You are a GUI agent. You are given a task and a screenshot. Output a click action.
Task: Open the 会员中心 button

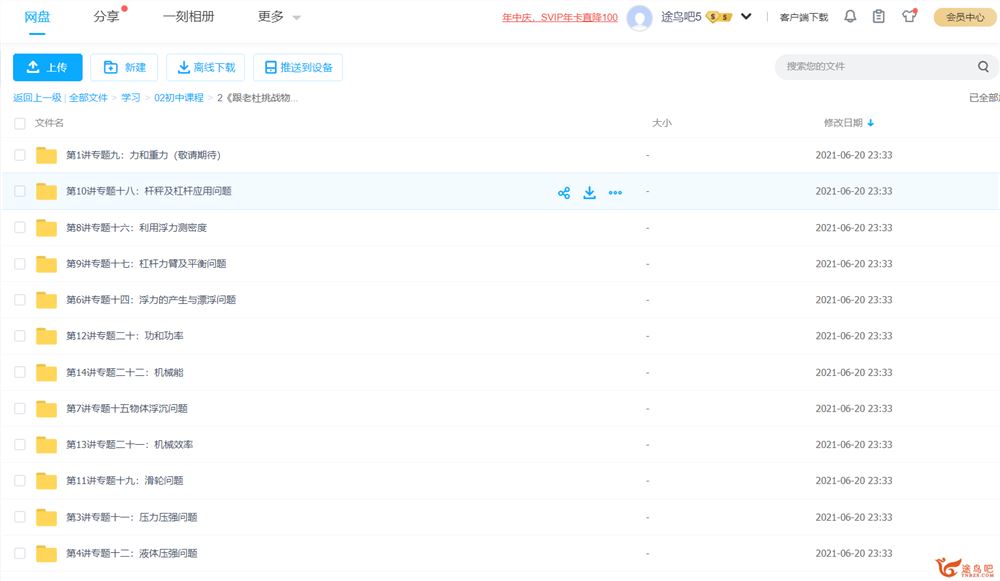(965, 17)
